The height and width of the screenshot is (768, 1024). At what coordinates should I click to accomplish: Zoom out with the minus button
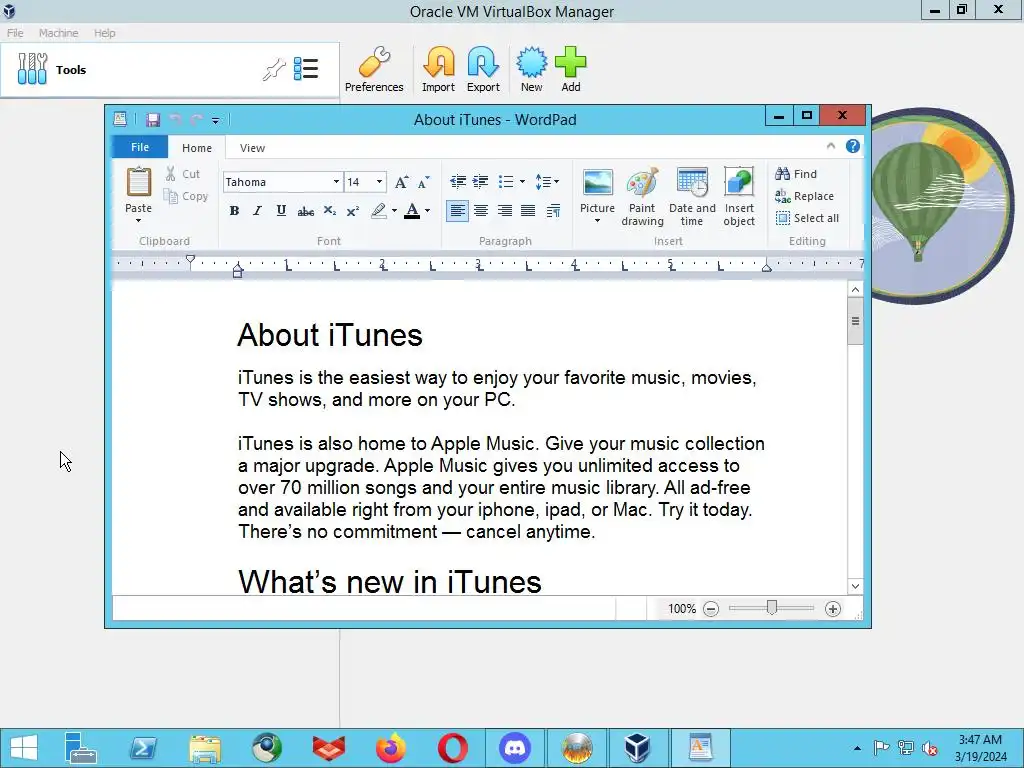tap(711, 609)
